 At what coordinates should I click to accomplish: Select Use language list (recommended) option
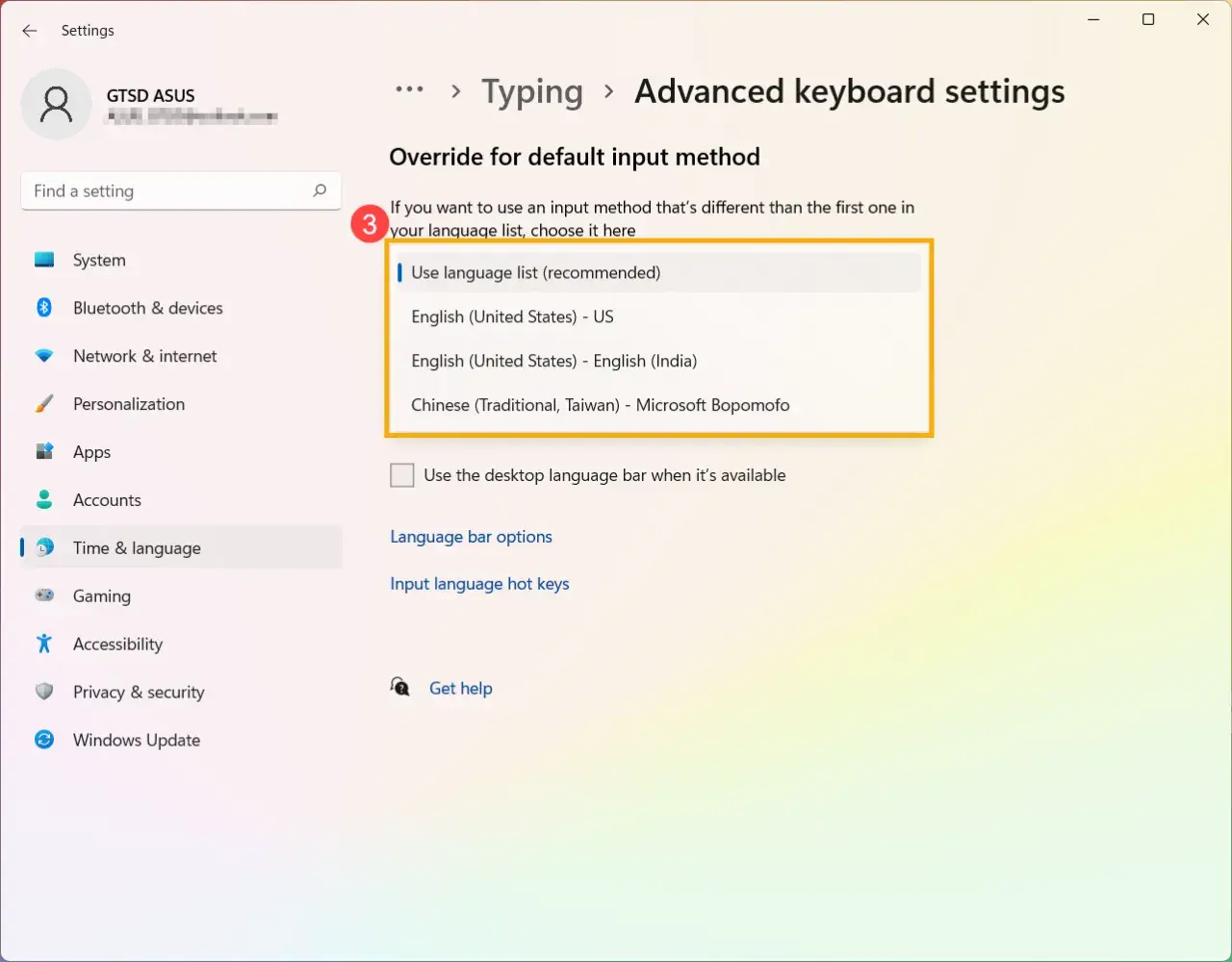click(x=658, y=272)
